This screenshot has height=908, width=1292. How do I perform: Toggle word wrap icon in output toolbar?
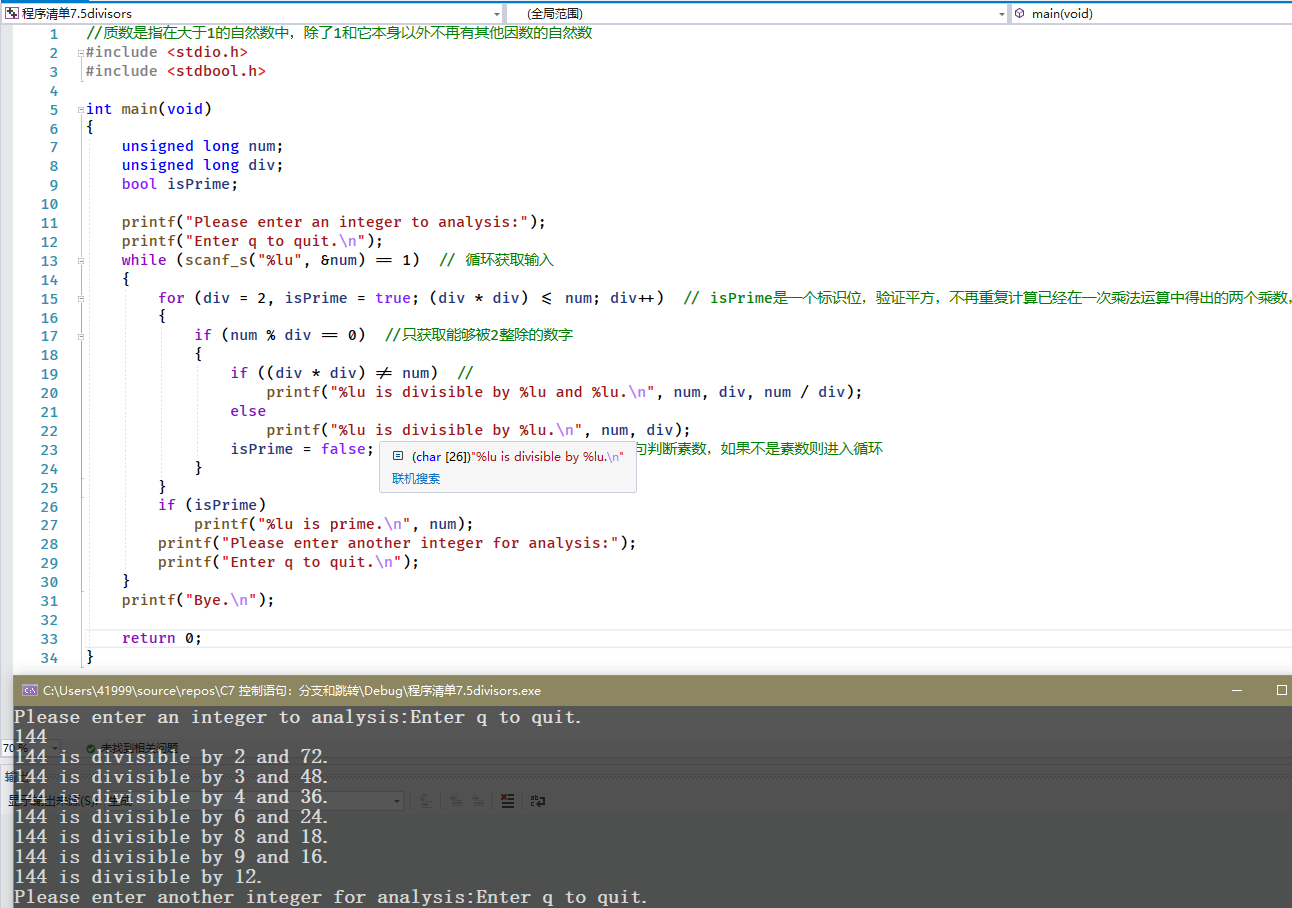click(538, 800)
